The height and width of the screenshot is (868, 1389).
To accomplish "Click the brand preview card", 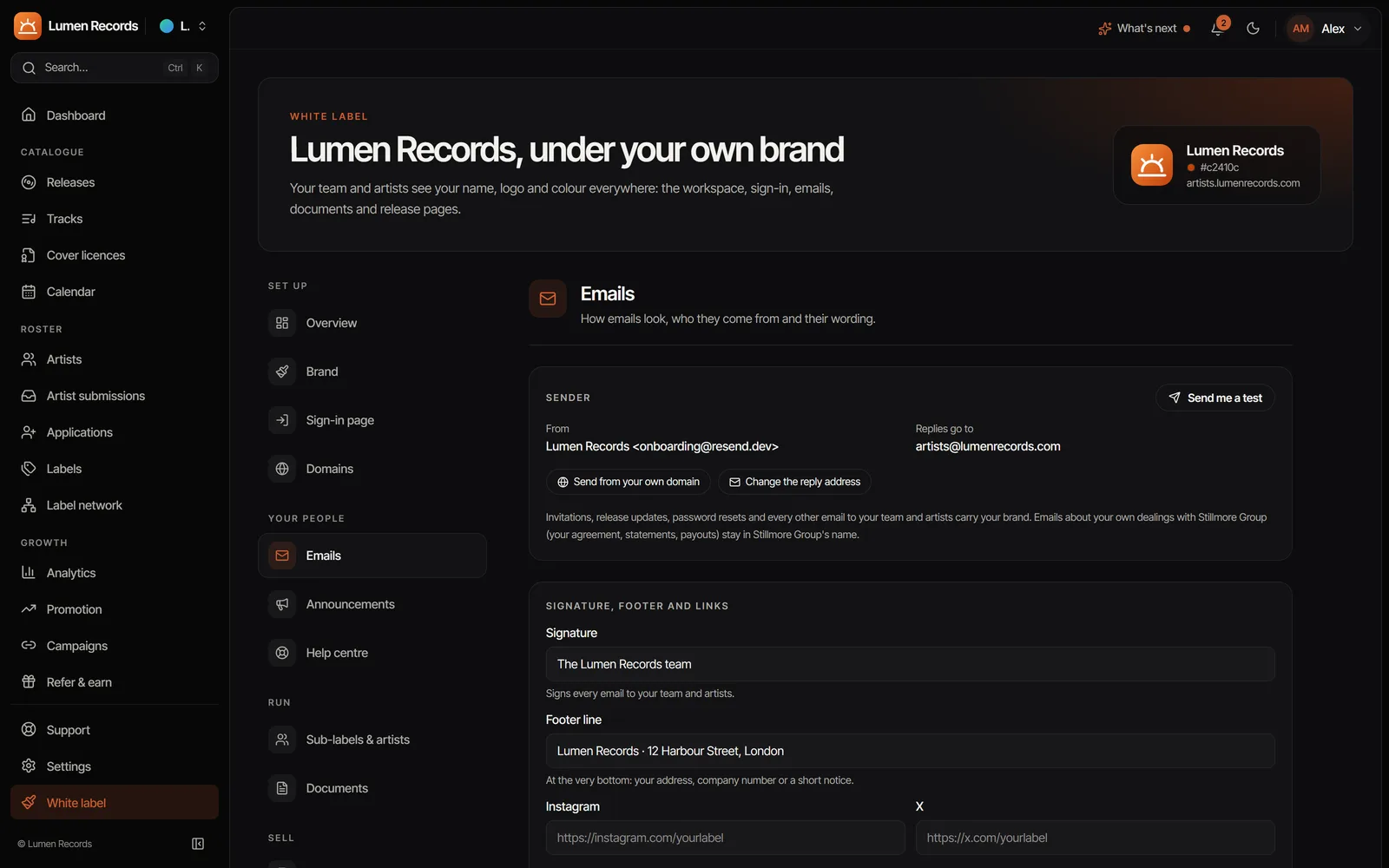I will (1216, 165).
